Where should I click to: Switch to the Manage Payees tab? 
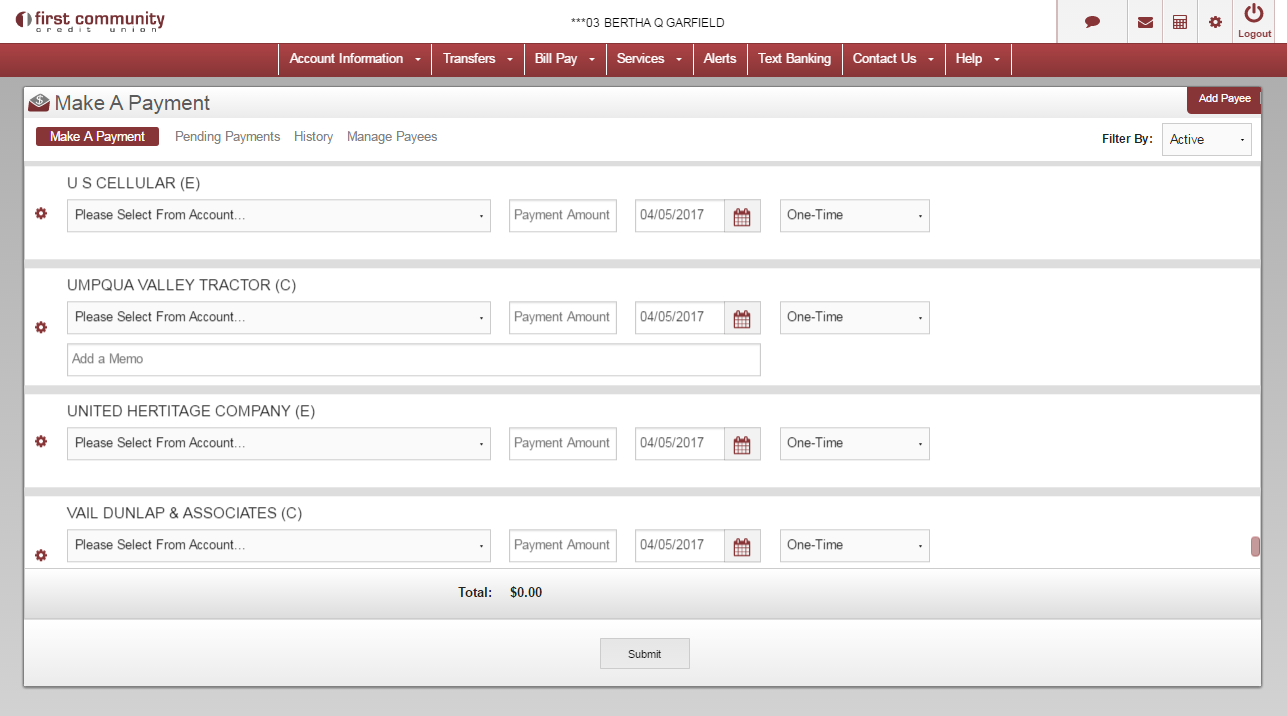392,137
